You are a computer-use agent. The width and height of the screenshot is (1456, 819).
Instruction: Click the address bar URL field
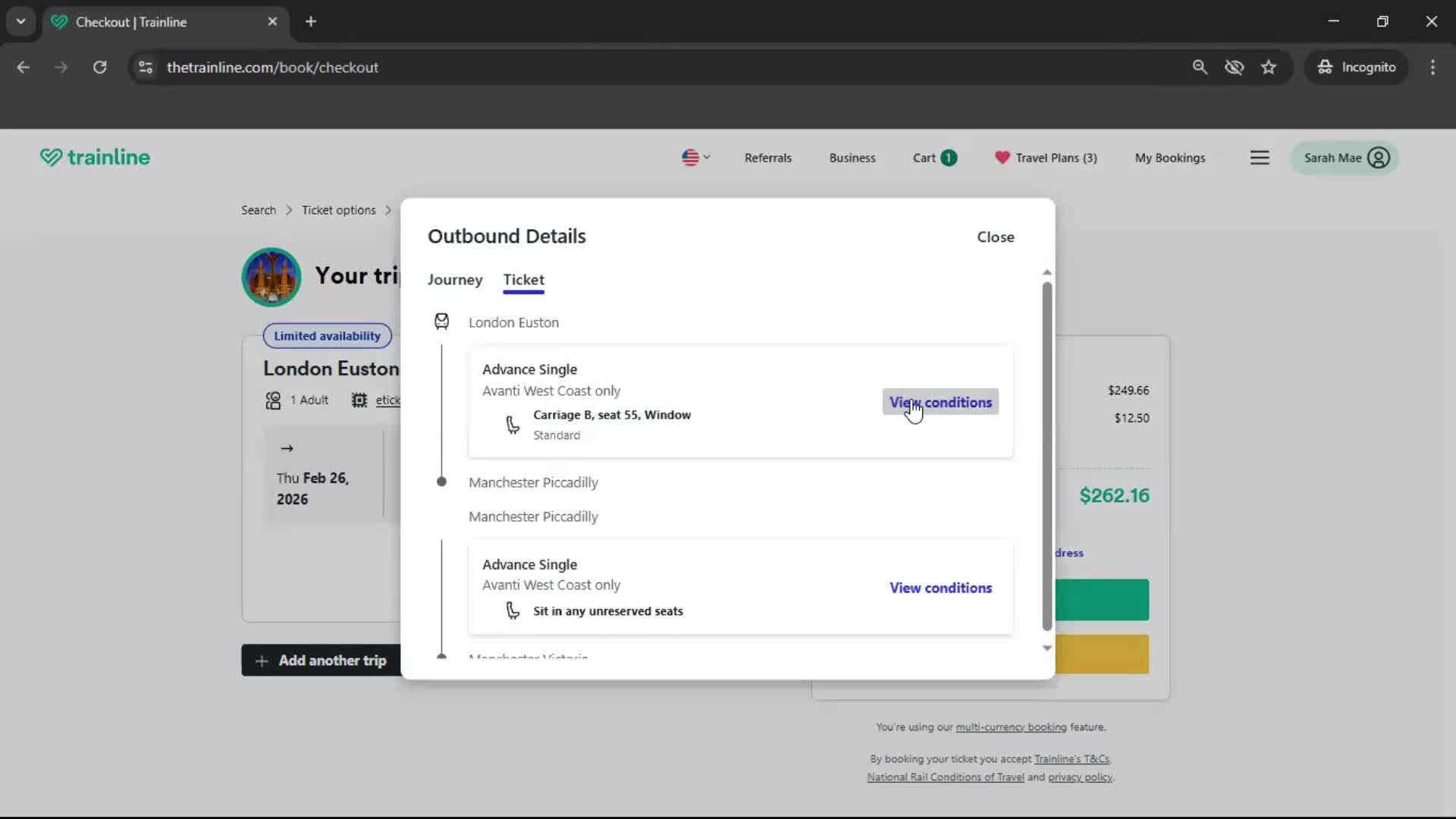point(273,67)
